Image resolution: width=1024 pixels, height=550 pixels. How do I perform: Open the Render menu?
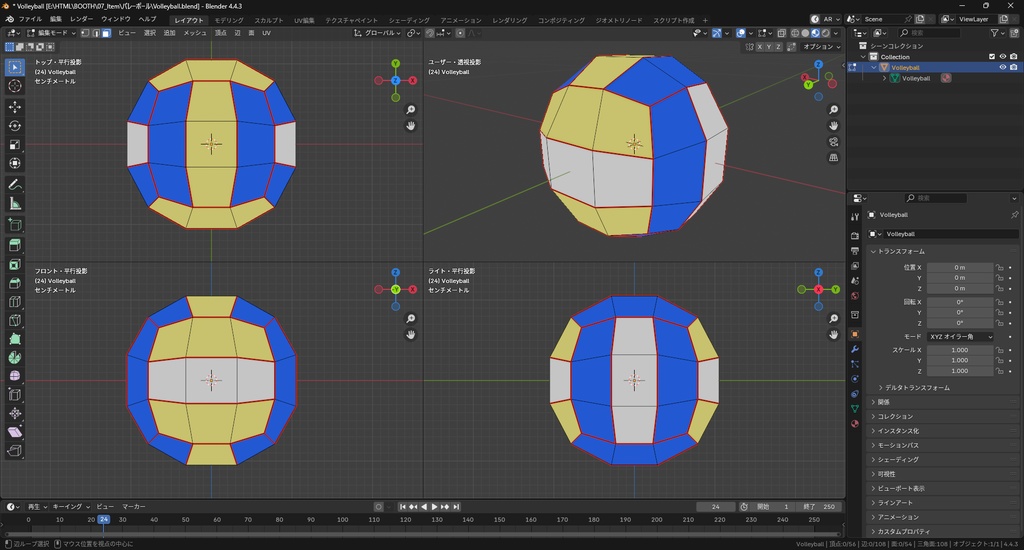[82, 20]
